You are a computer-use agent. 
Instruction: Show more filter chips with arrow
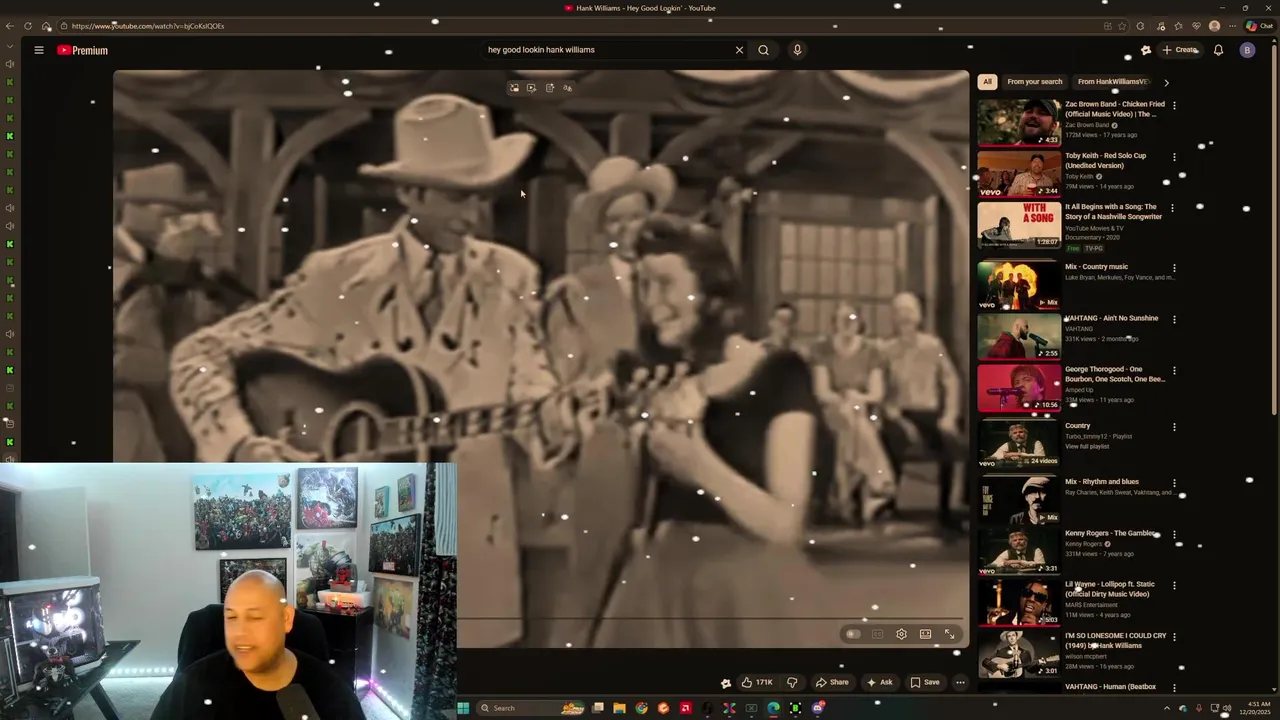[x=1166, y=82]
